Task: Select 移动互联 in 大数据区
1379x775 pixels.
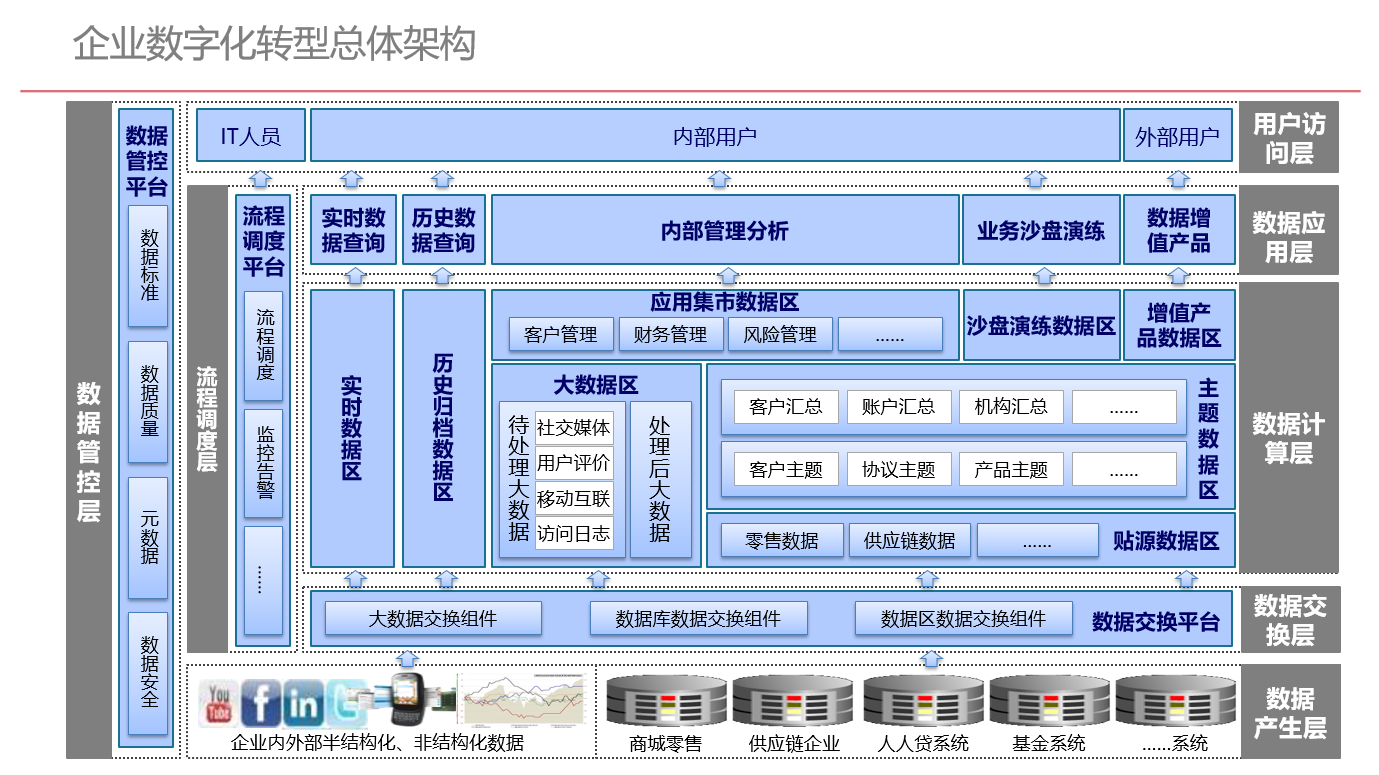Action: (x=574, y=498)
